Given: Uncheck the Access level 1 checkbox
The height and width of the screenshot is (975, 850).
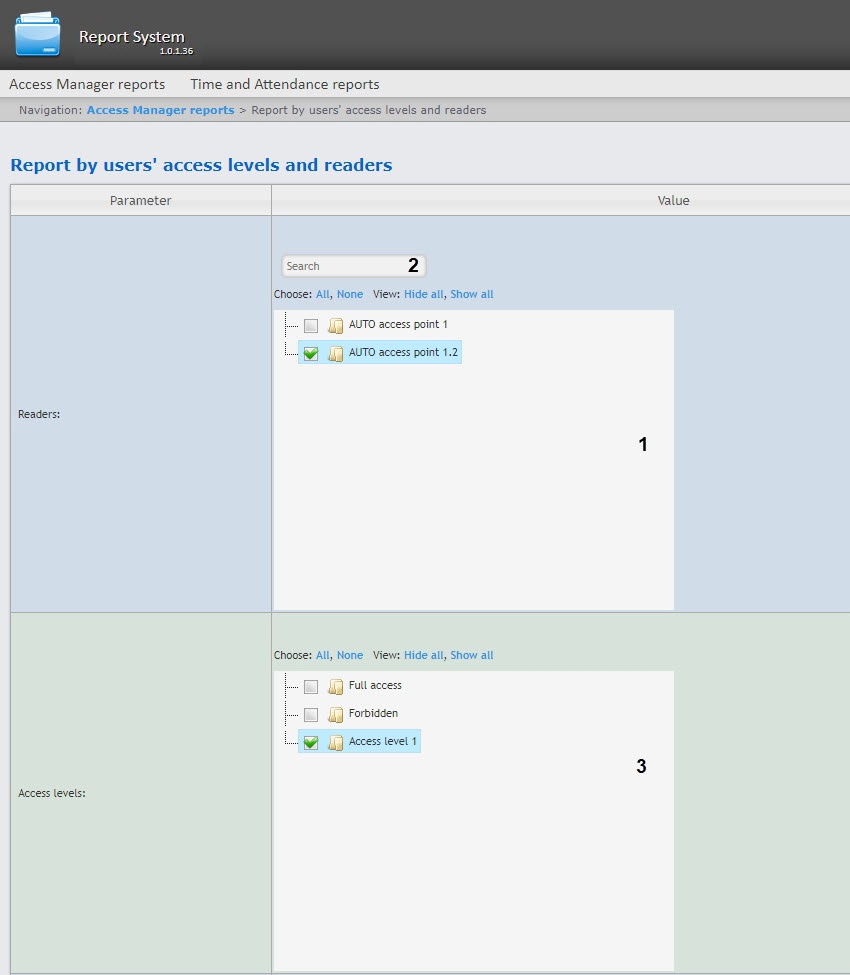Looking at the screenshot, I should pyautogui.click(x=311, y=743).
